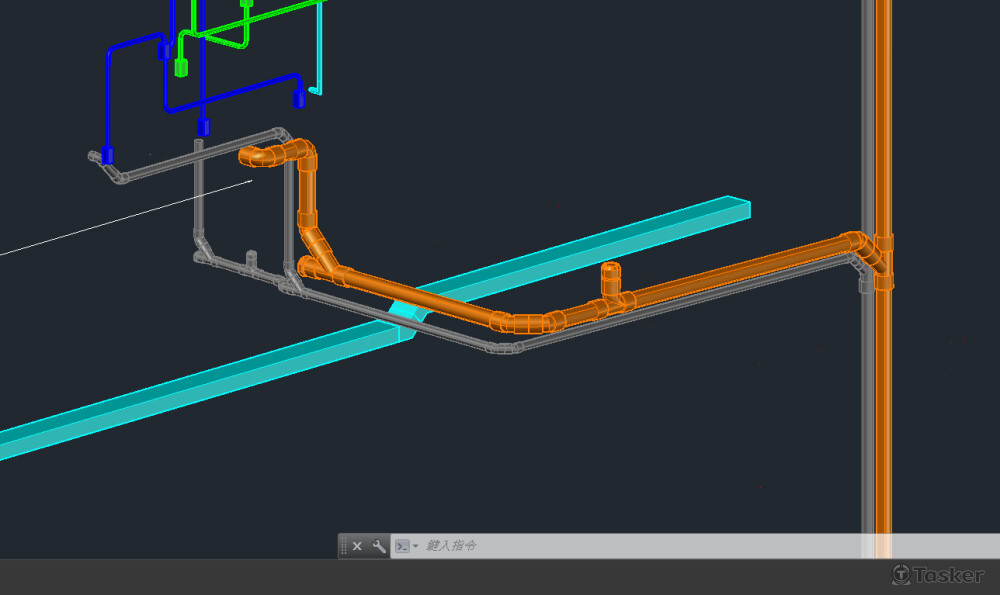Select the thin cyan vertical pipe
Screen dimensions: 1000x595
tap(321, 50)
